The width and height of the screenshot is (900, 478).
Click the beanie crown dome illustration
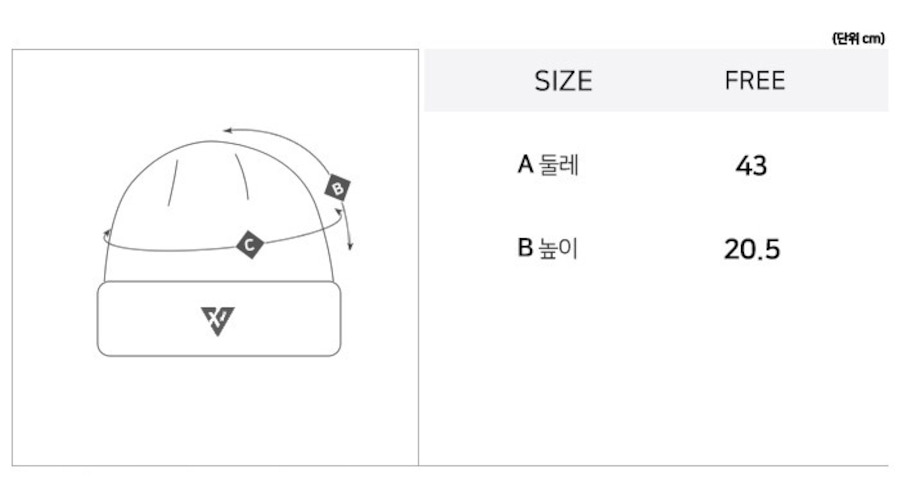[x=219, y=211]
